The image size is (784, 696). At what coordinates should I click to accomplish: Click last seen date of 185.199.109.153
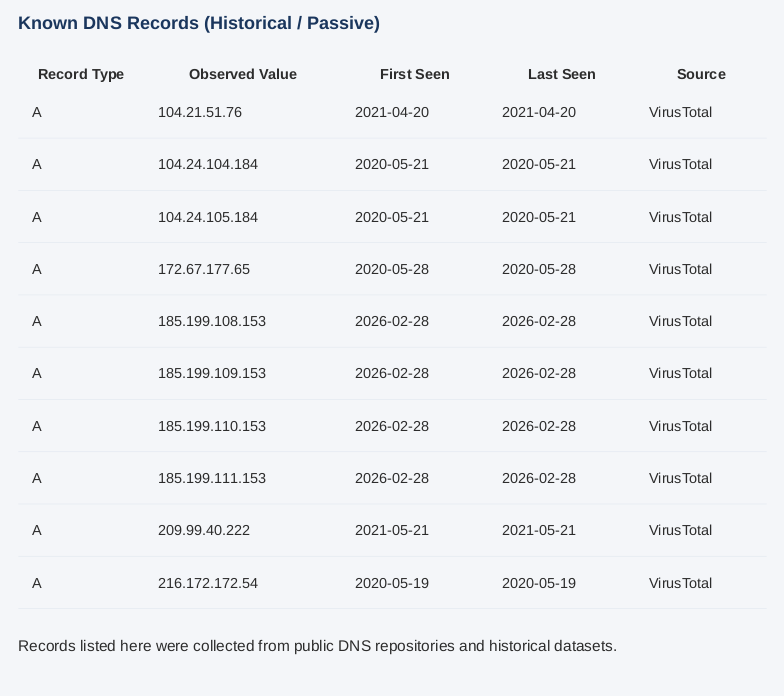tap(538, 373)
